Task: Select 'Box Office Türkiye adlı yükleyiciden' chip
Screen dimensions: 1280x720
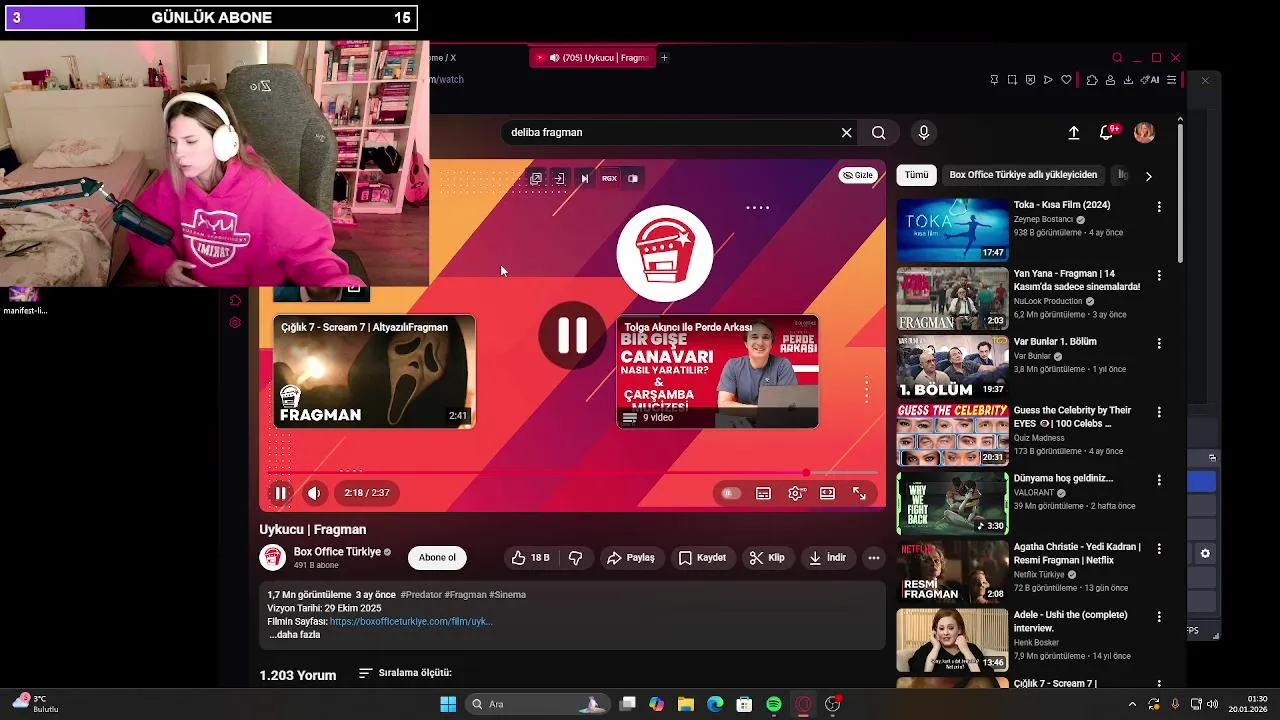Action: [x=1023, y=175]
